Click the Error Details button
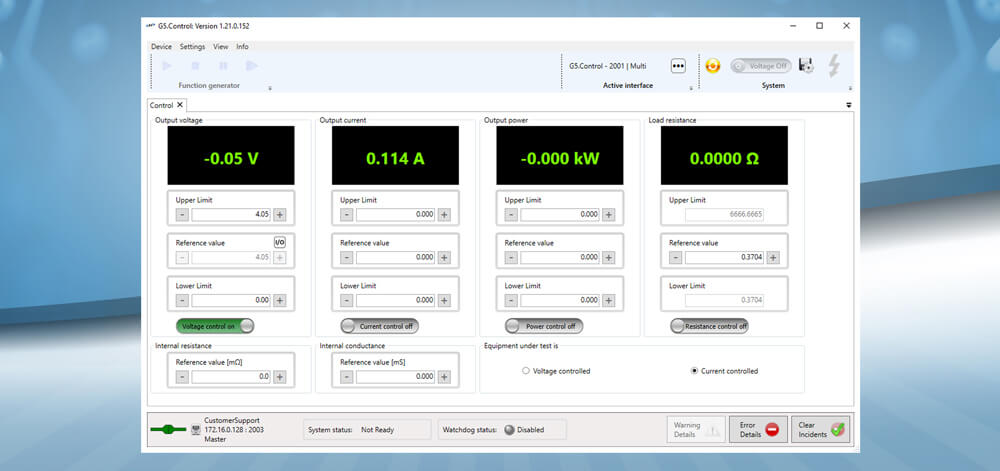Image resolution: width=1000 pixels, height=471 pixels. point(758,429)
